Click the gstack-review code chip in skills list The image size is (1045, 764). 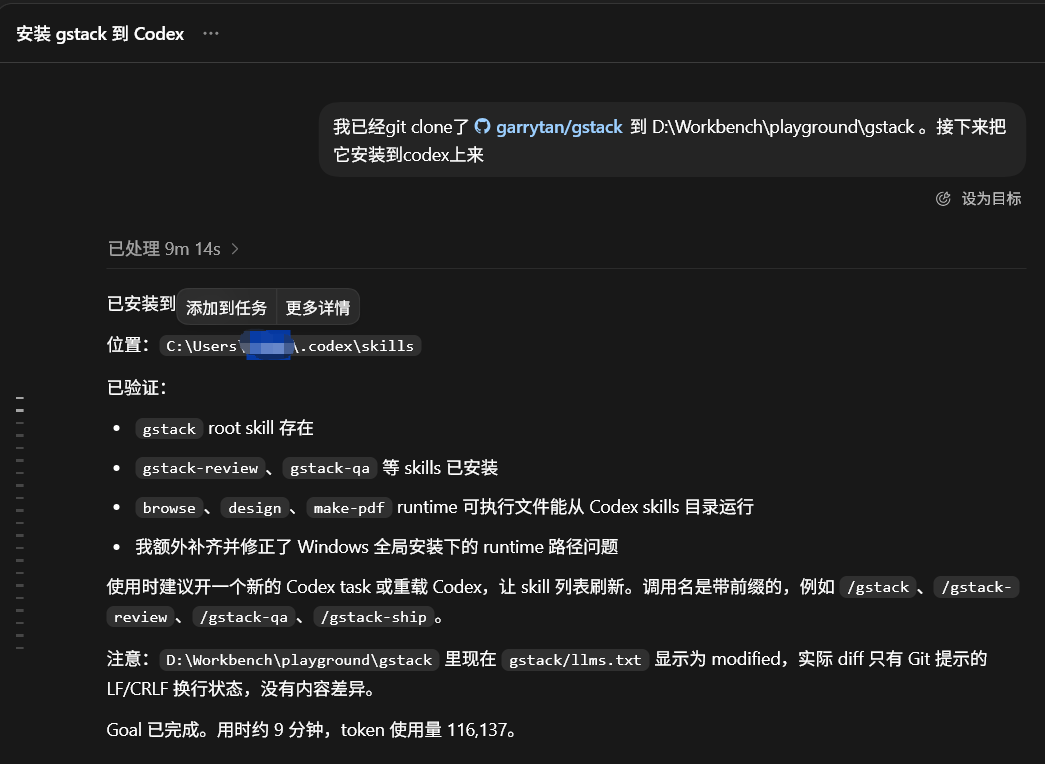point(200,468)
